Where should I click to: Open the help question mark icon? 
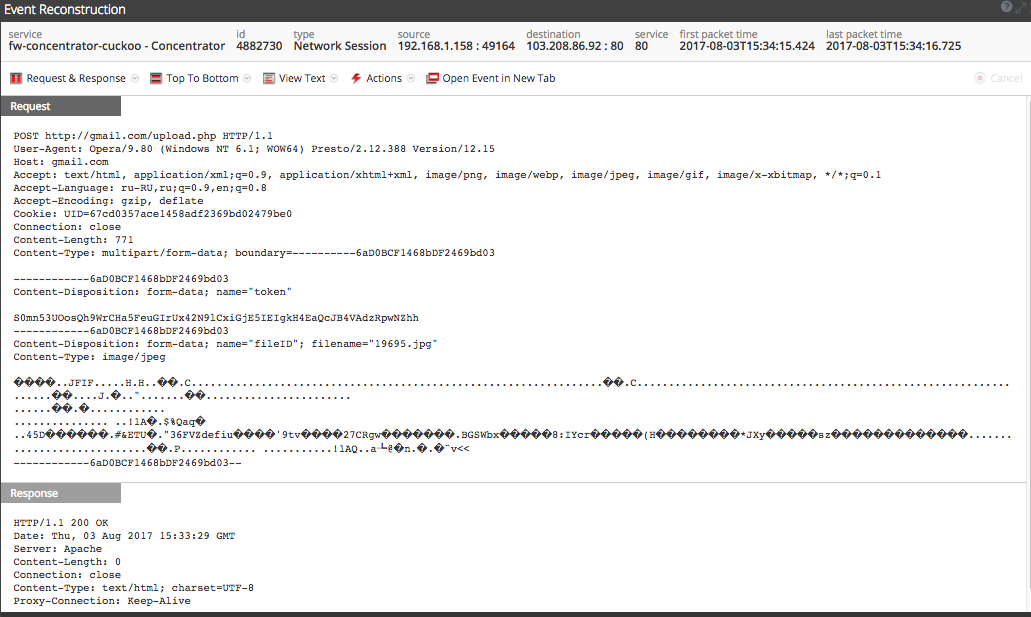(x=1006, y=7)
